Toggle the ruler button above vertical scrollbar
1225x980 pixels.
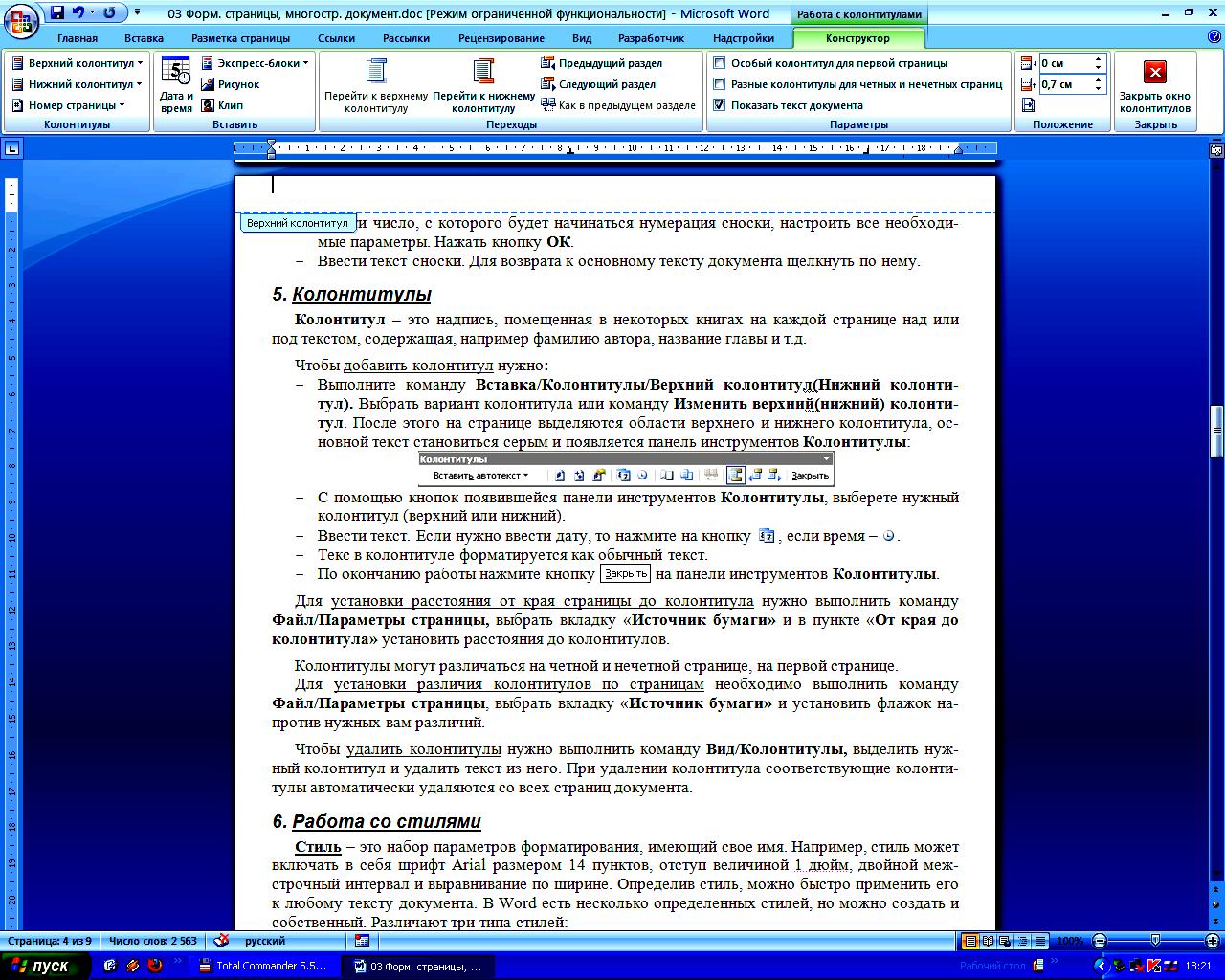coord(1216,149)
